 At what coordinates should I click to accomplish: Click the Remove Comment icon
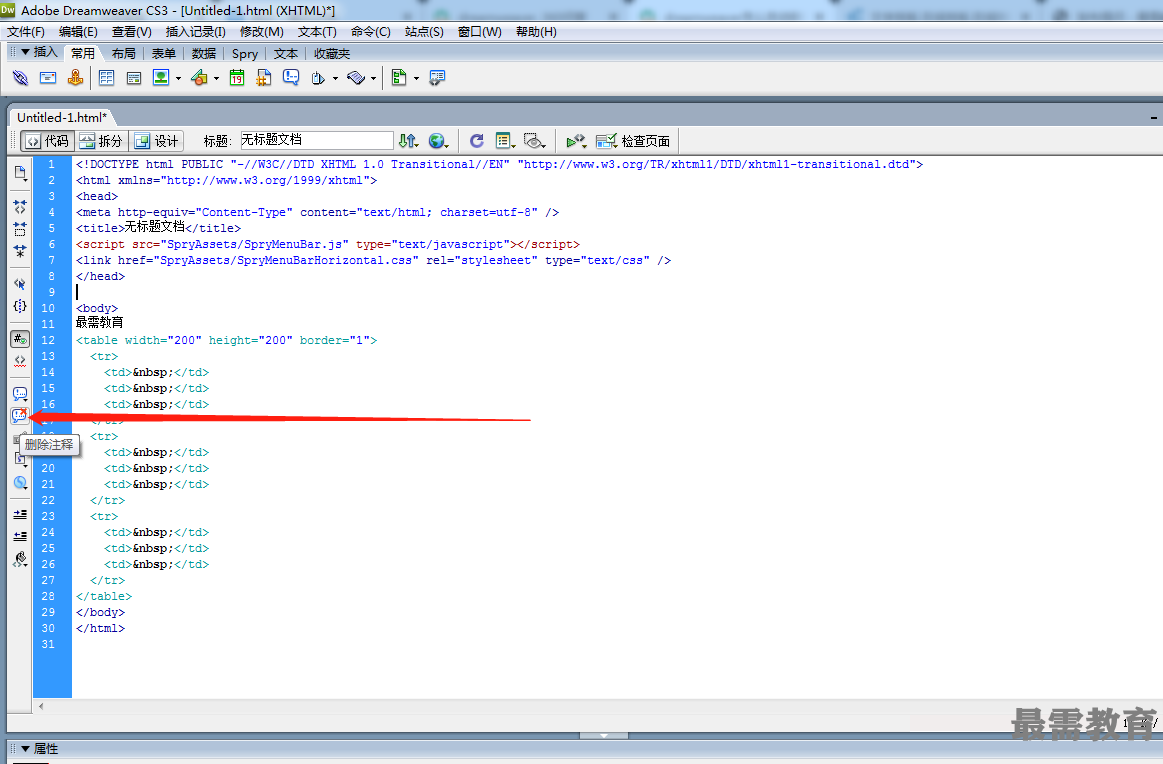pyautogui.click(x=20, y=415)
